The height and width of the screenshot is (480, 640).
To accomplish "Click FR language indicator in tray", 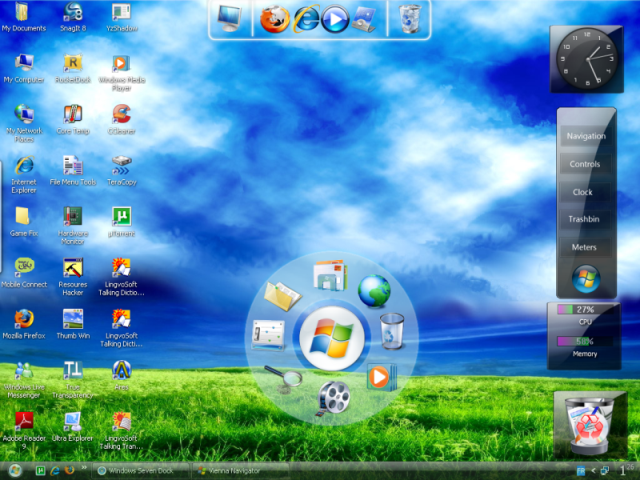I will [x=581, y=471].
